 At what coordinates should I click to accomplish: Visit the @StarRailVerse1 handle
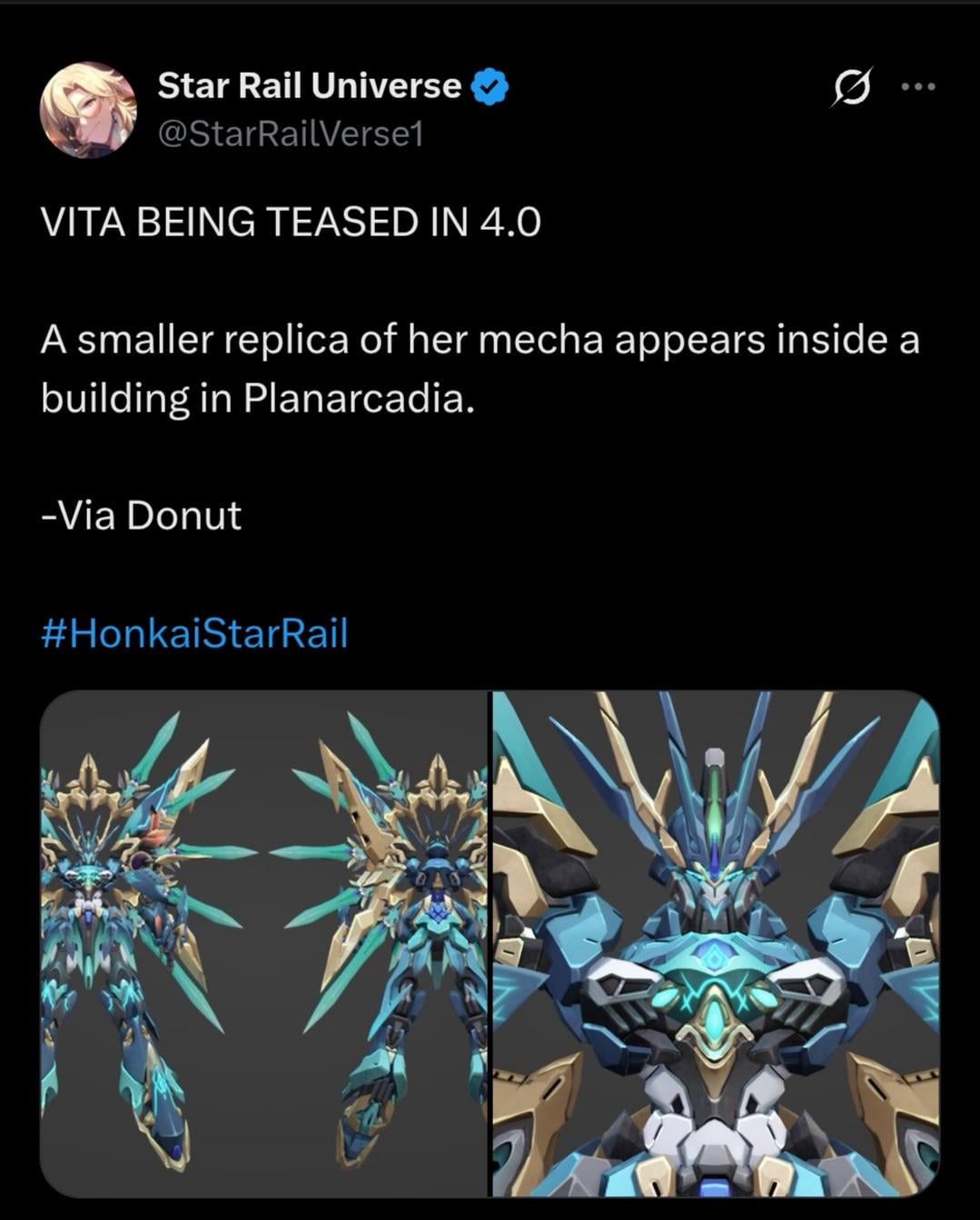(x=291, y=134)
